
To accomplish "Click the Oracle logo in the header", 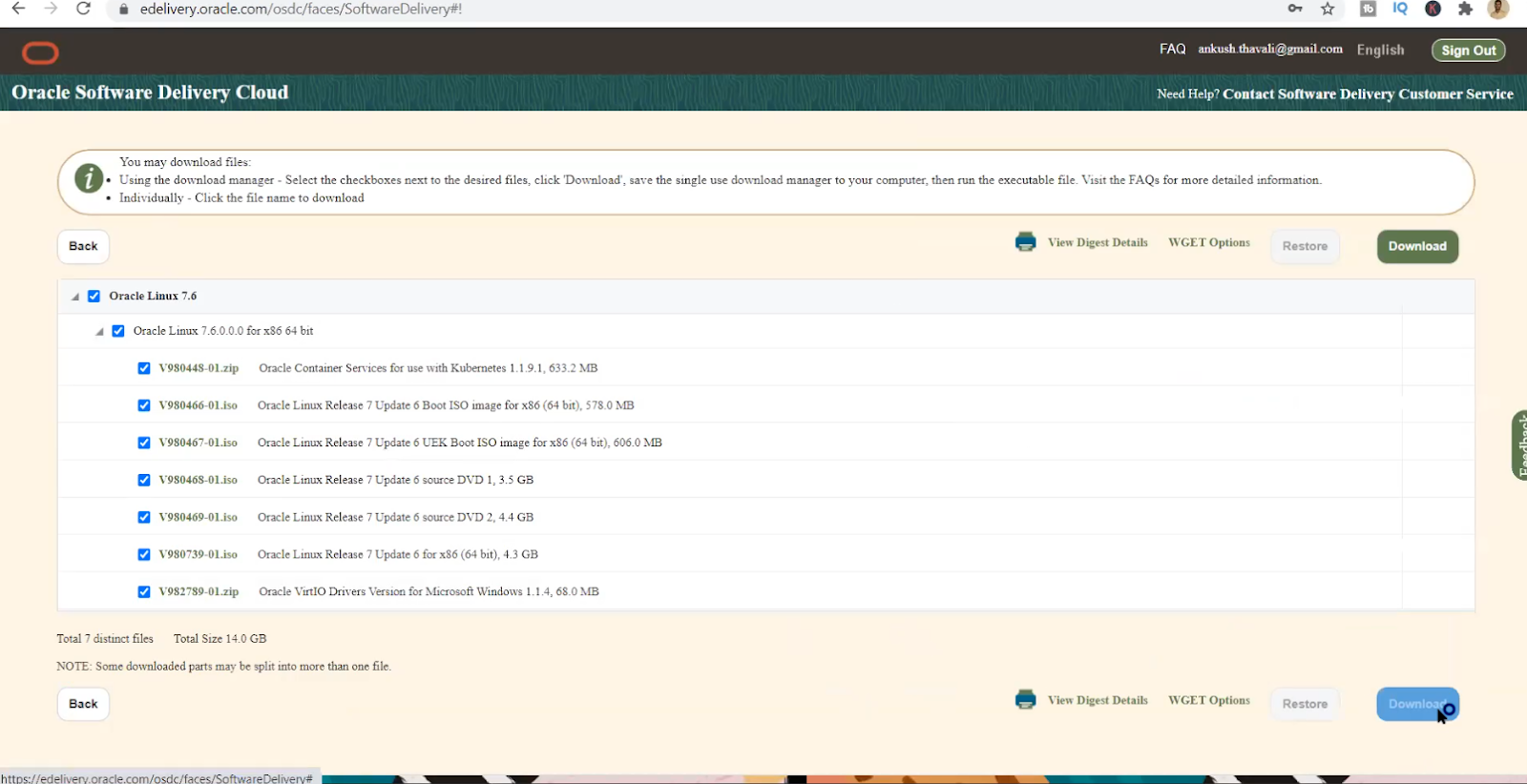I will click(40, 52).
